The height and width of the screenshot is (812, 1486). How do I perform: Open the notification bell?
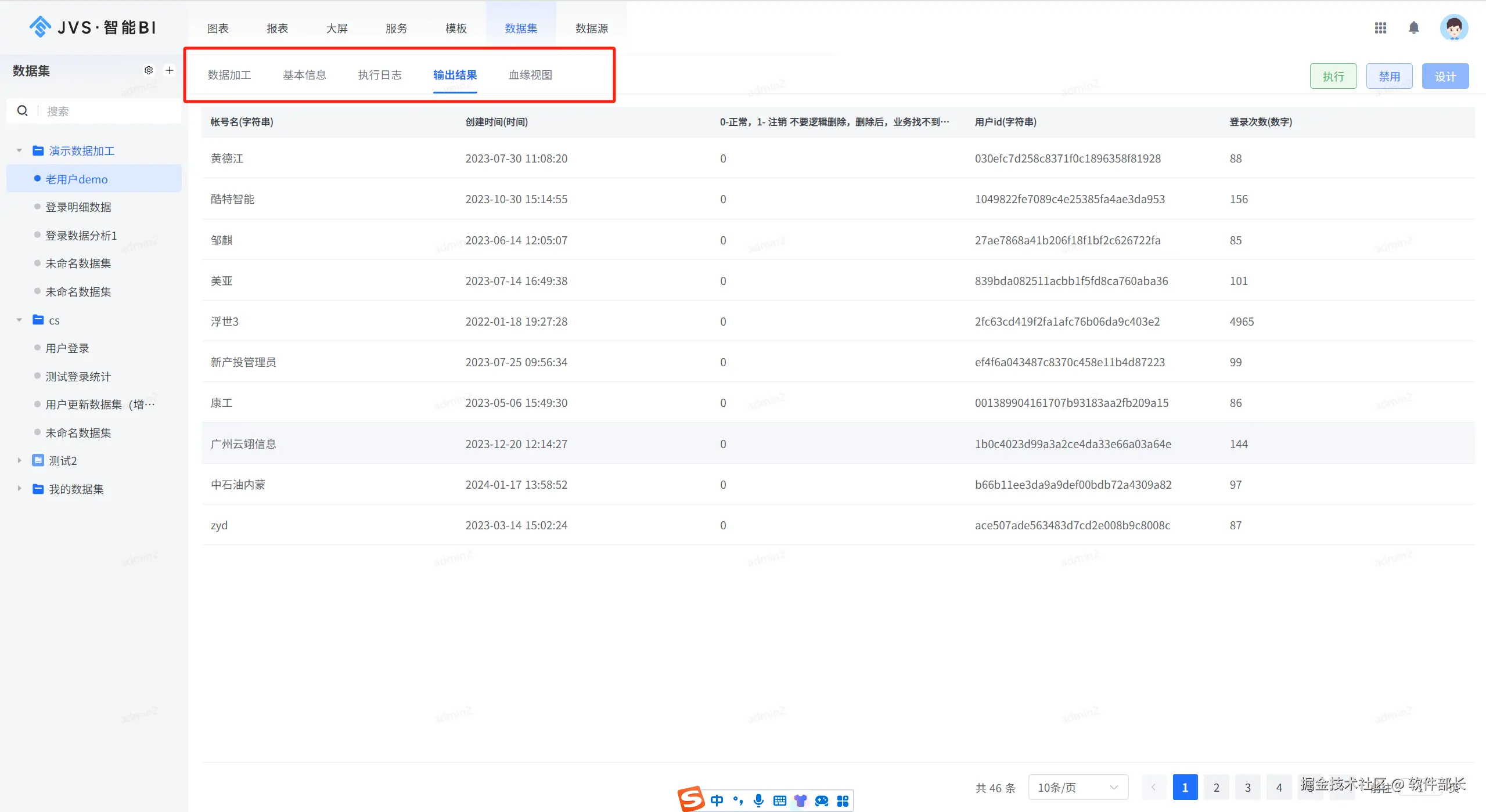tap(1414, 28)
